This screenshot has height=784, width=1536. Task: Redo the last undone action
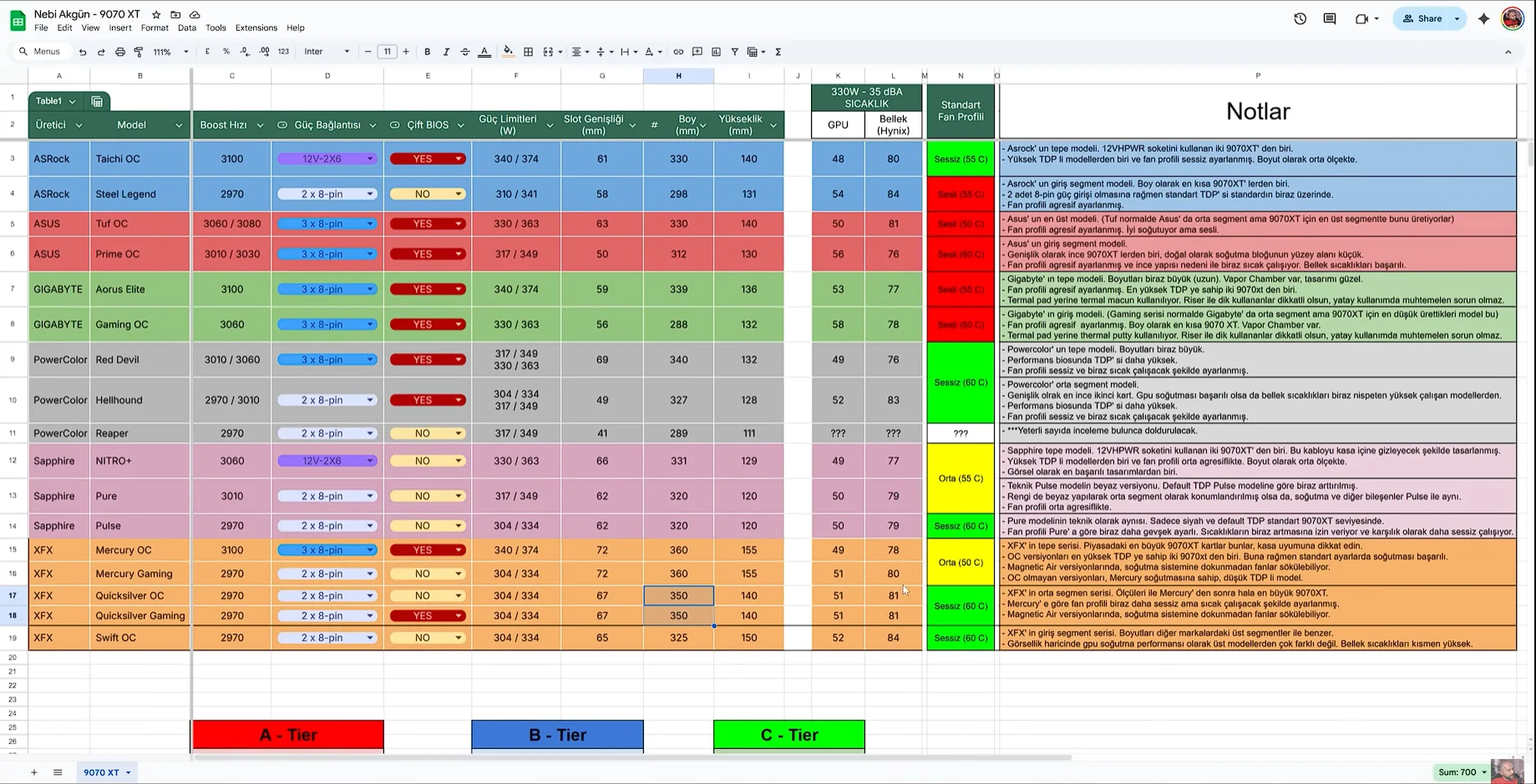101,52
